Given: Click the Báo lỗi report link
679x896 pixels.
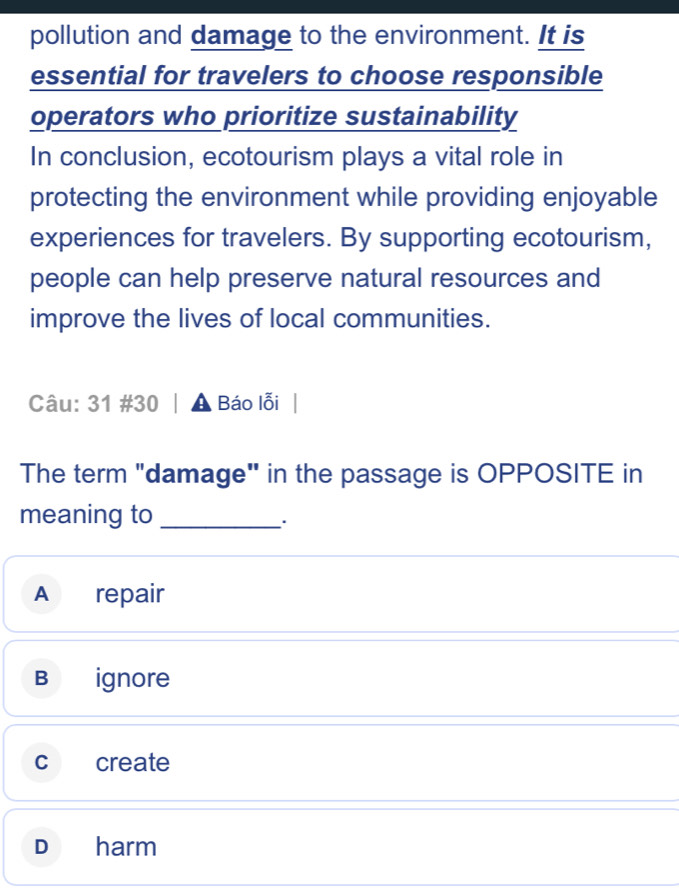Looking at the screenshot, I should (248, 403).
